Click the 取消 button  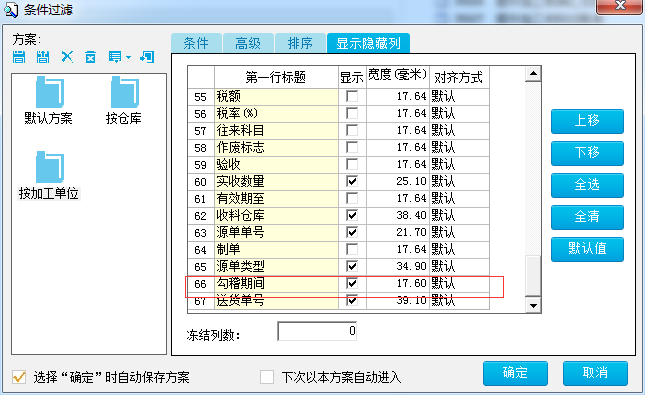pyautogui.click(x=595, y=373)
